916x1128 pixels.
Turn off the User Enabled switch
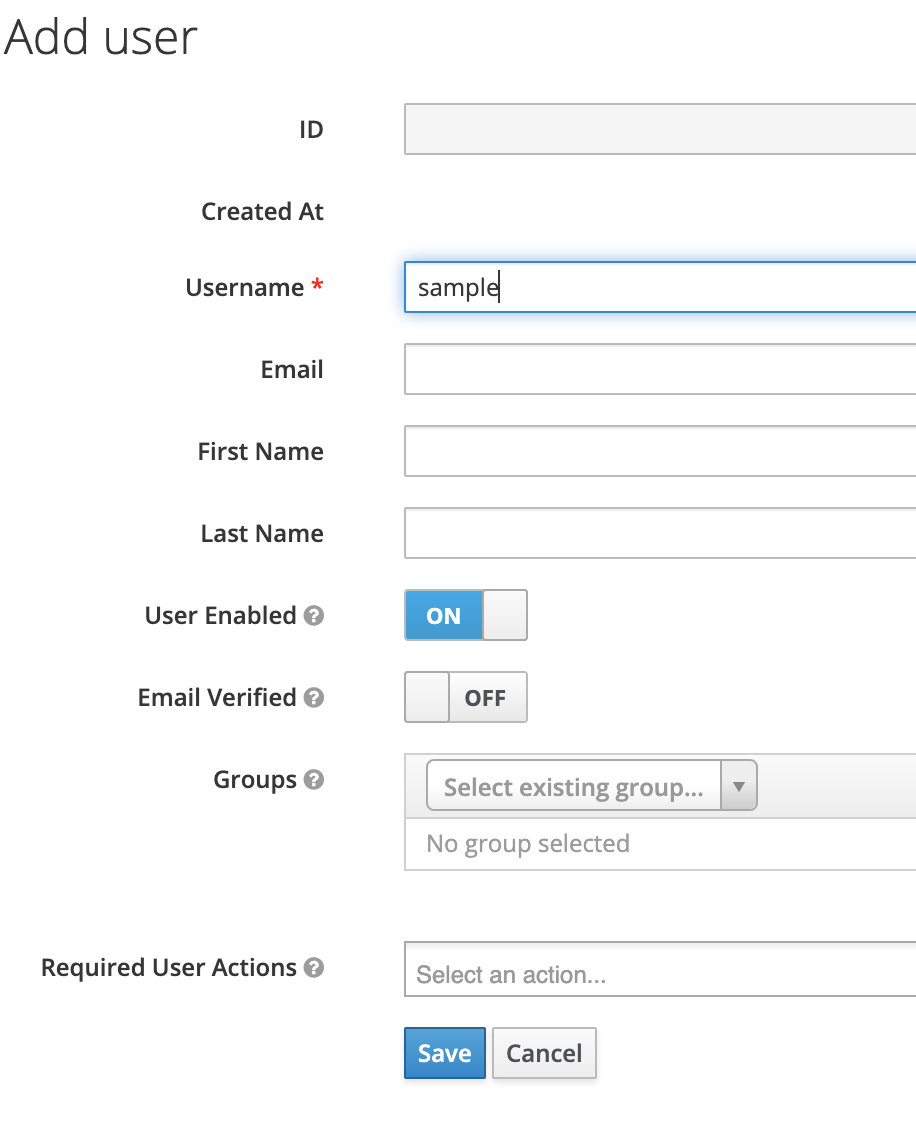(465, 615)
